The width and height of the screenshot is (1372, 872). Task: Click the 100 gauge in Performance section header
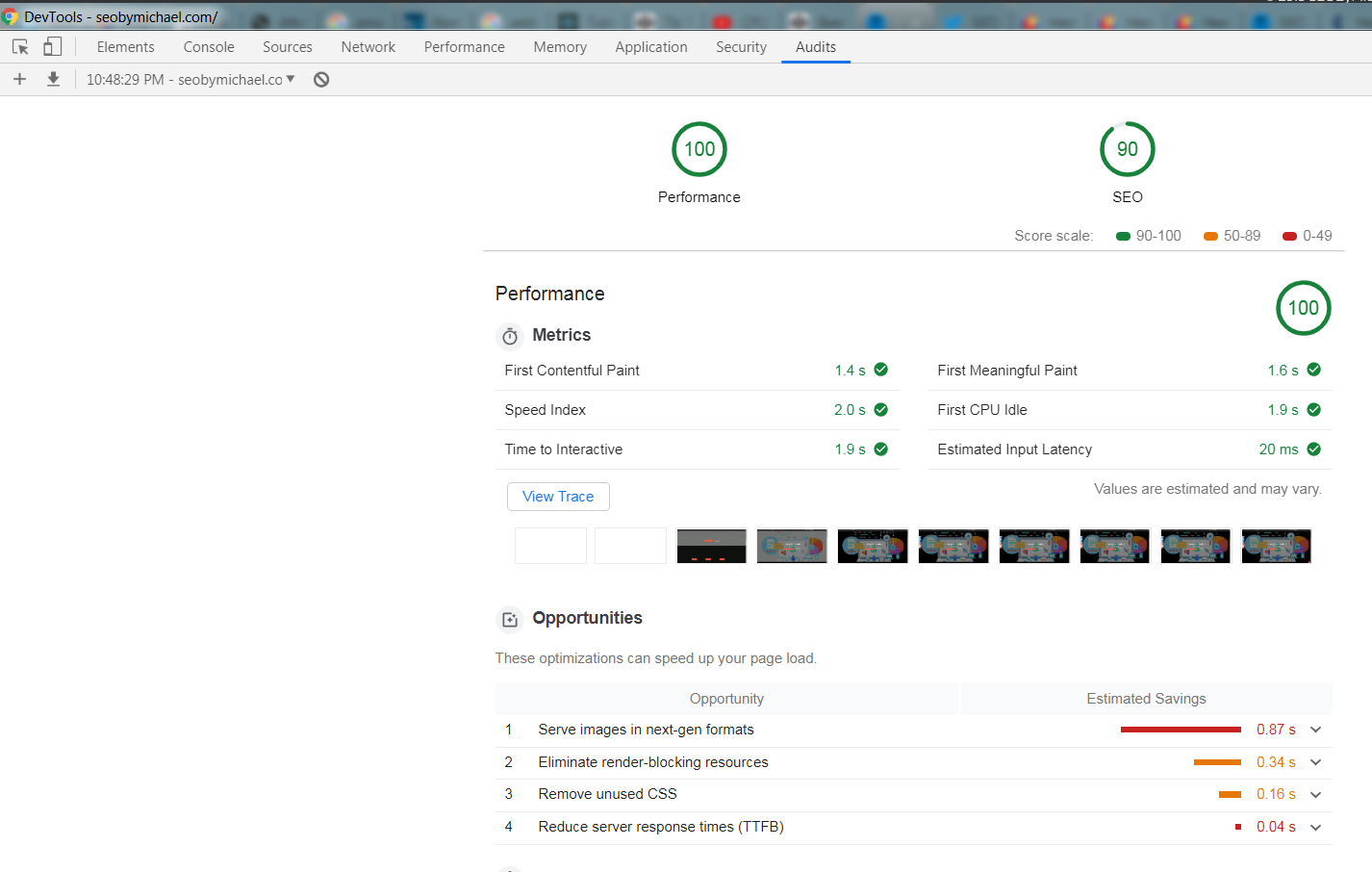coord(1304,308)
